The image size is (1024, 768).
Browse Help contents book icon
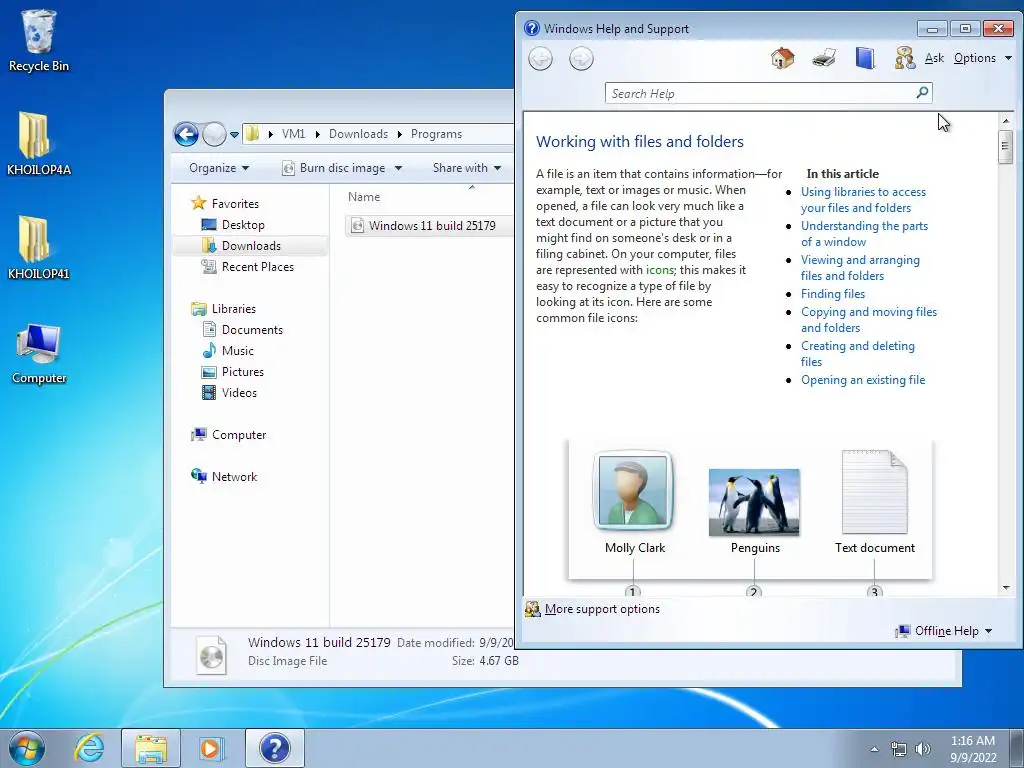865,58
